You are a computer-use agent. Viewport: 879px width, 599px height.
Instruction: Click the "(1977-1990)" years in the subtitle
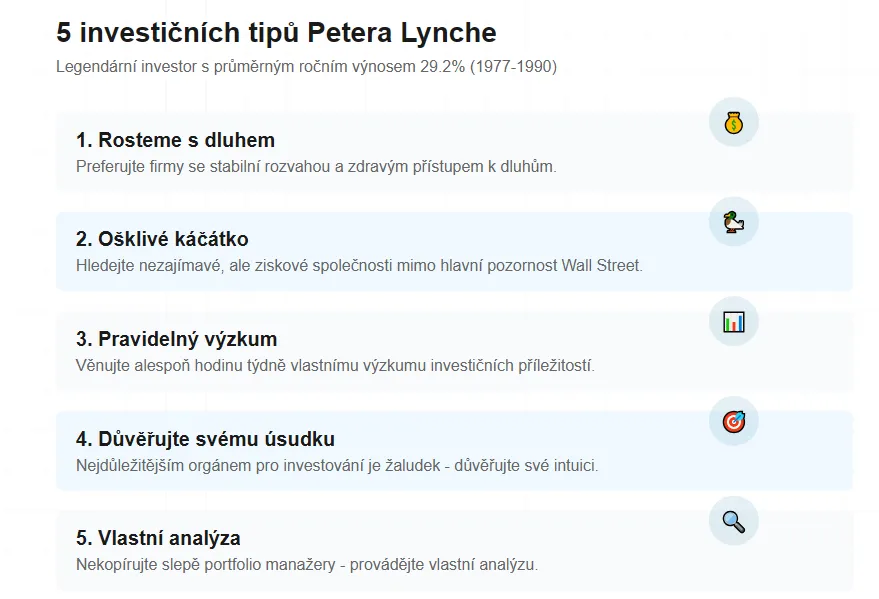pos(514,67)
